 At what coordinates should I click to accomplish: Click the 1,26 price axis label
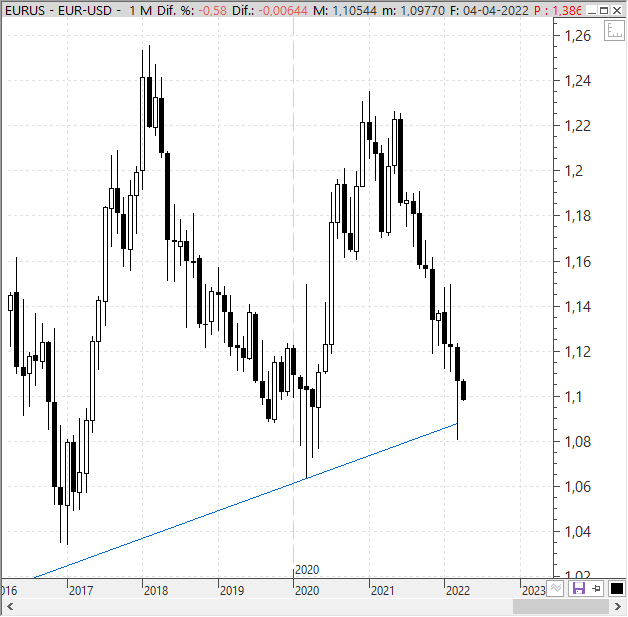(x=578, y=36)
